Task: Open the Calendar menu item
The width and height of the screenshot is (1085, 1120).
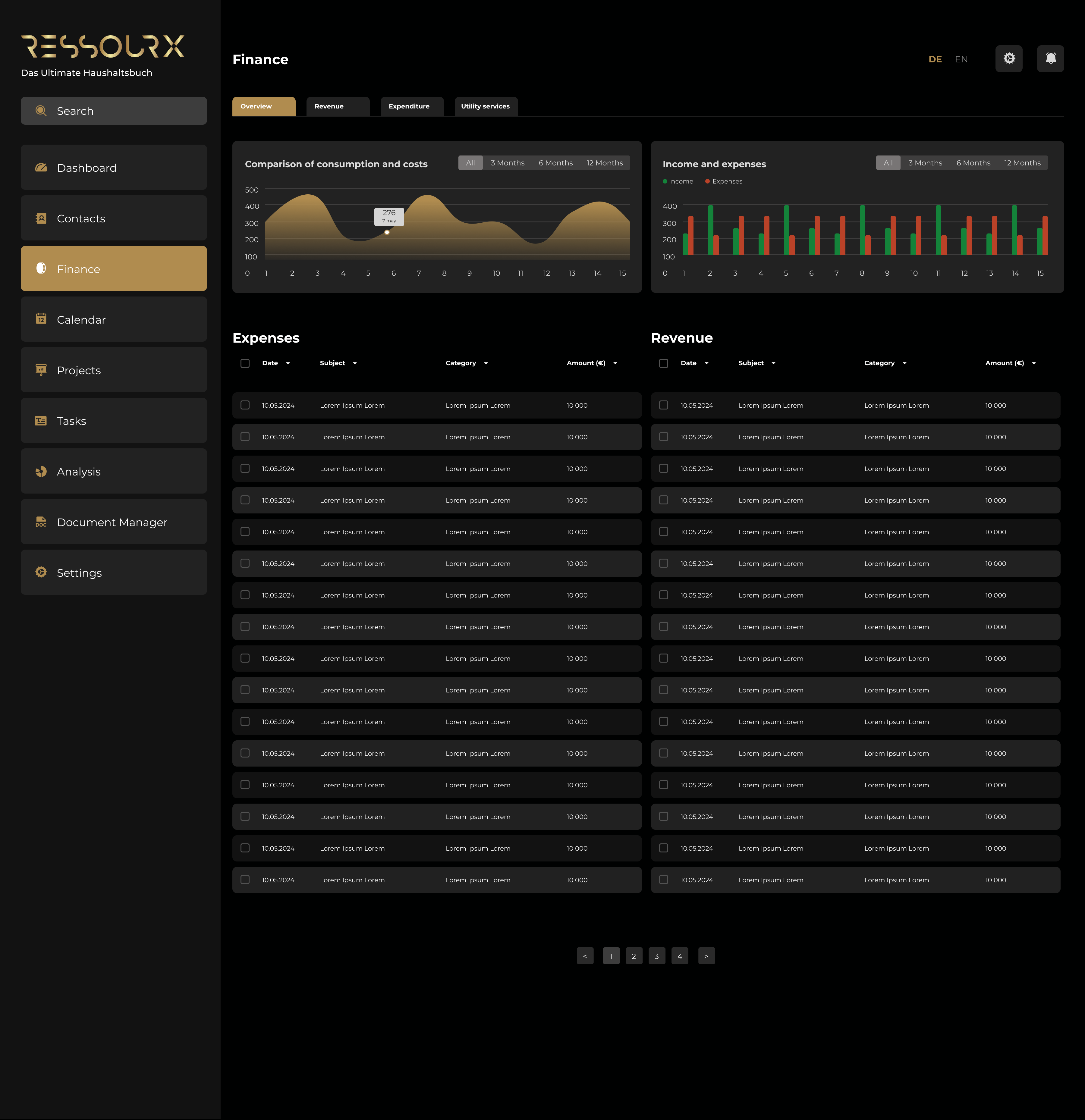Action: [114, 319]
